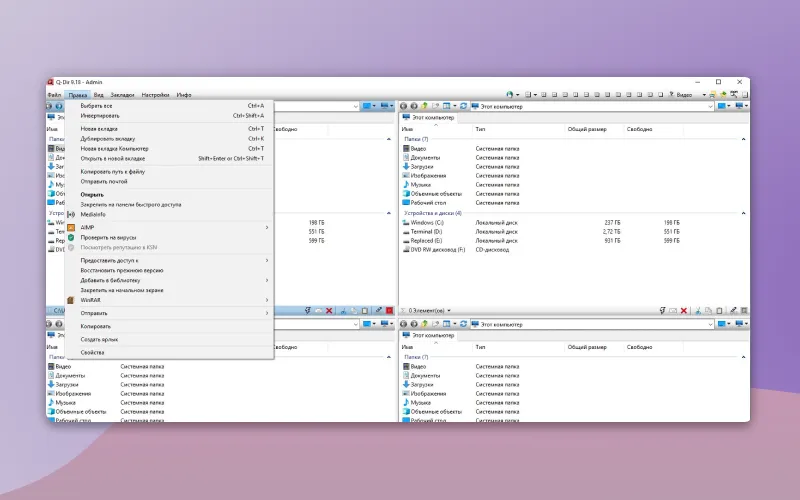Click the WinRAR icon in the menu

pos(71,299)
